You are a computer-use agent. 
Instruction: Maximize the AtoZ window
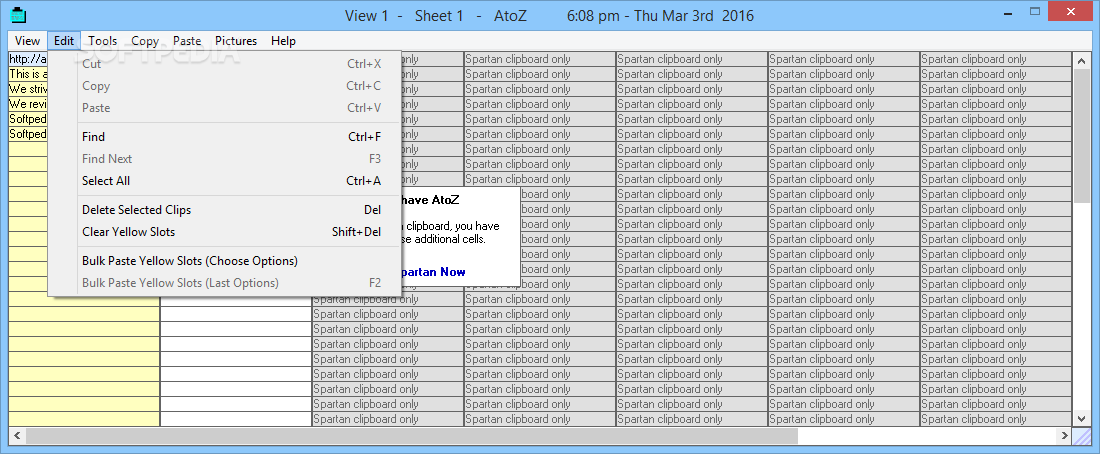1035,11
